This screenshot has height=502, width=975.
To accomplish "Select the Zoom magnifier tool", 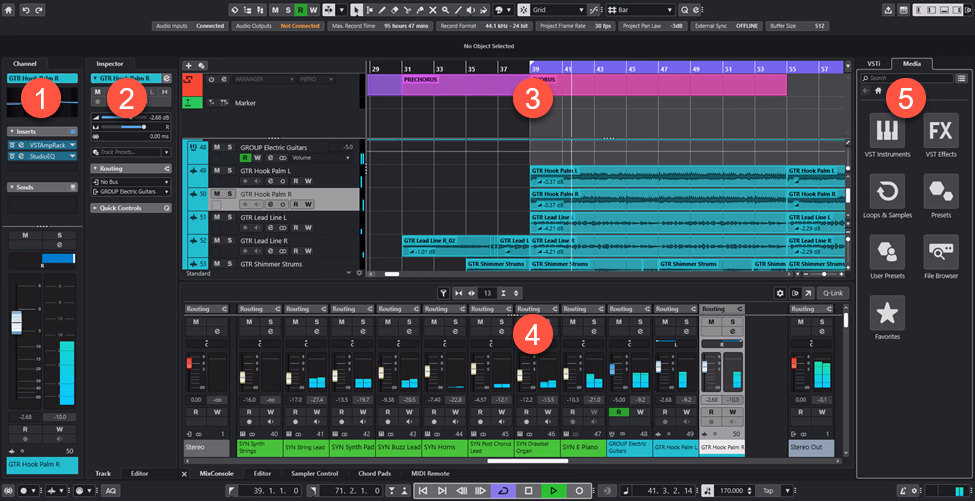I will tap(445, 10).
